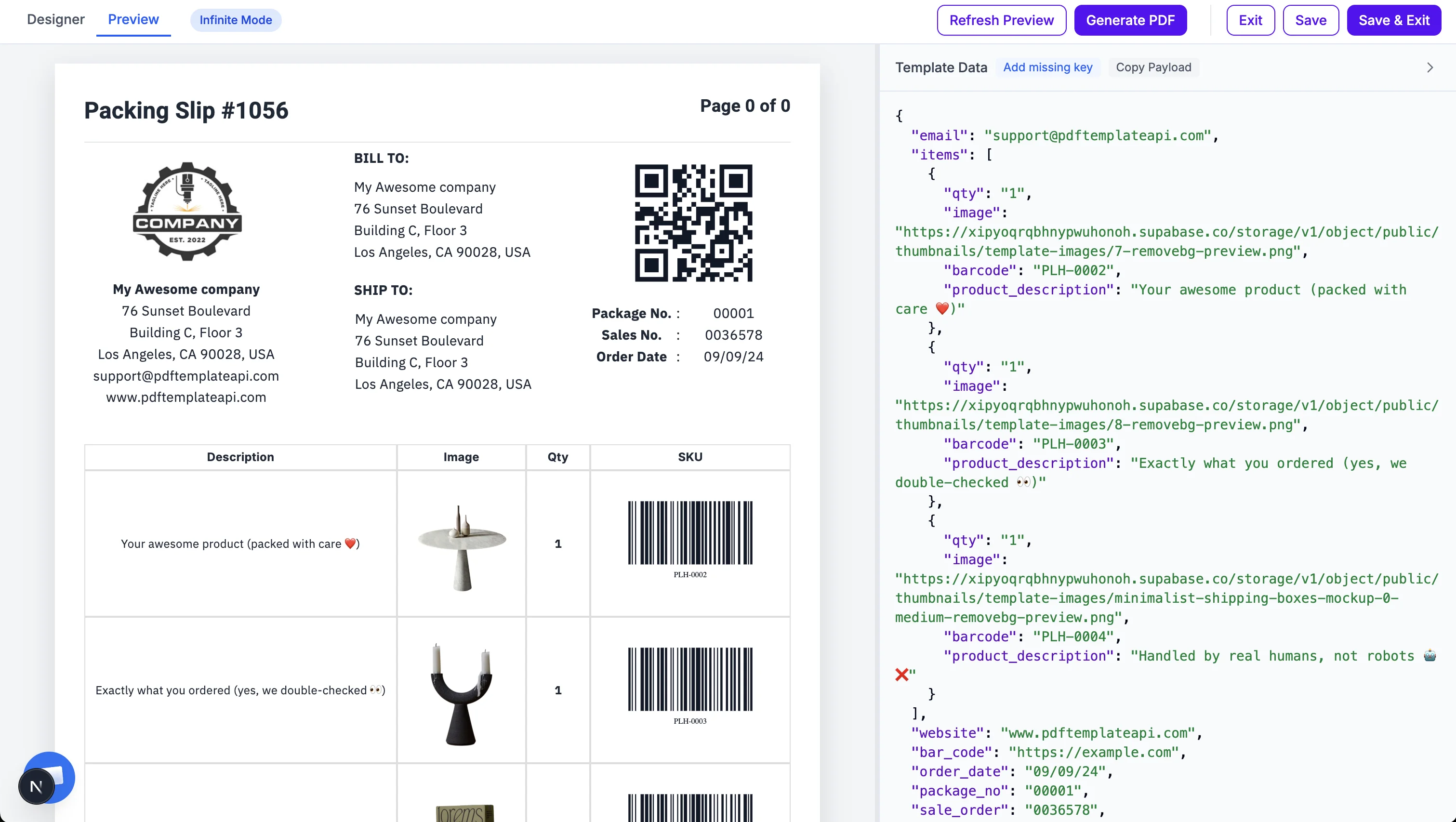Click Save & Exit

coord(1394,20)
